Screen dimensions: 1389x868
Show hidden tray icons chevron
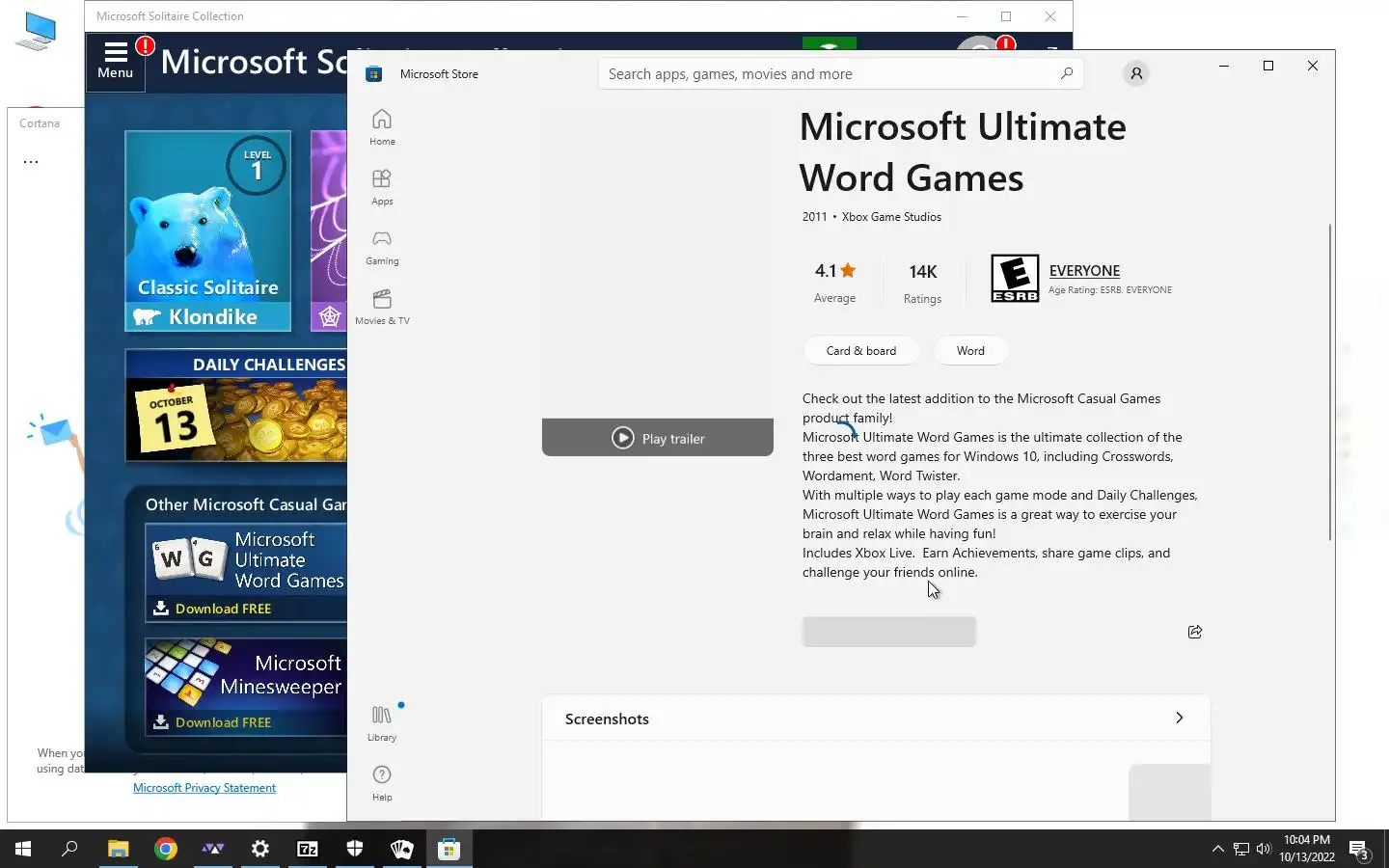[x=1217, y=849]
